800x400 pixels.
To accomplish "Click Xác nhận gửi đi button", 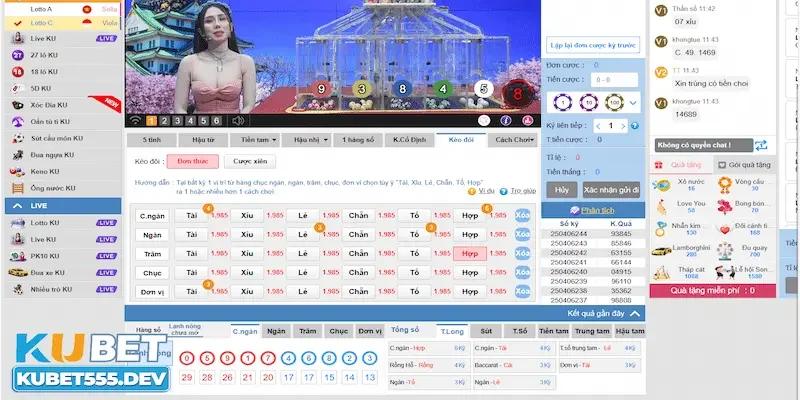I will click(611, 190).
